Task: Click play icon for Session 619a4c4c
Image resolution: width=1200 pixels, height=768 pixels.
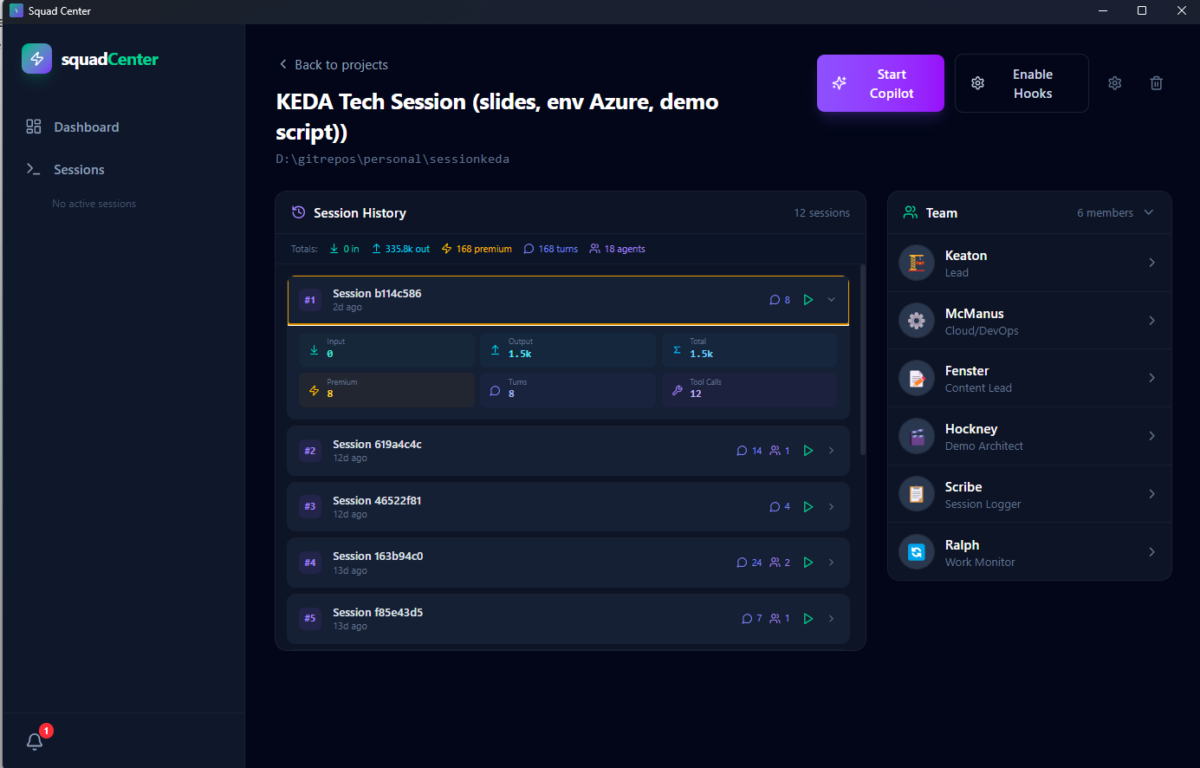Action: pyautogui.click(x=808, y=451)
